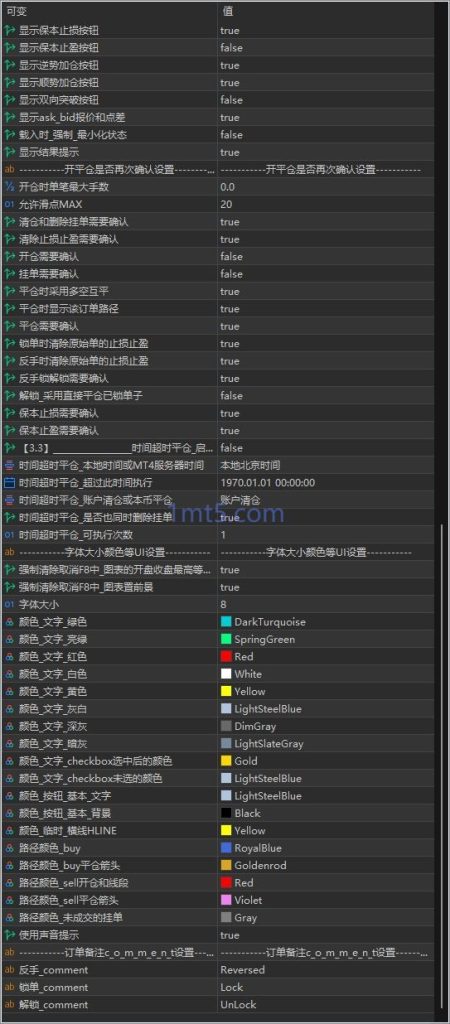450x1024 pixels.
Task: Click the enum icon beside 时间超时平仓_本地时间或MT4服务器时间
Action: pyautogui.click(x=9, y=465)
